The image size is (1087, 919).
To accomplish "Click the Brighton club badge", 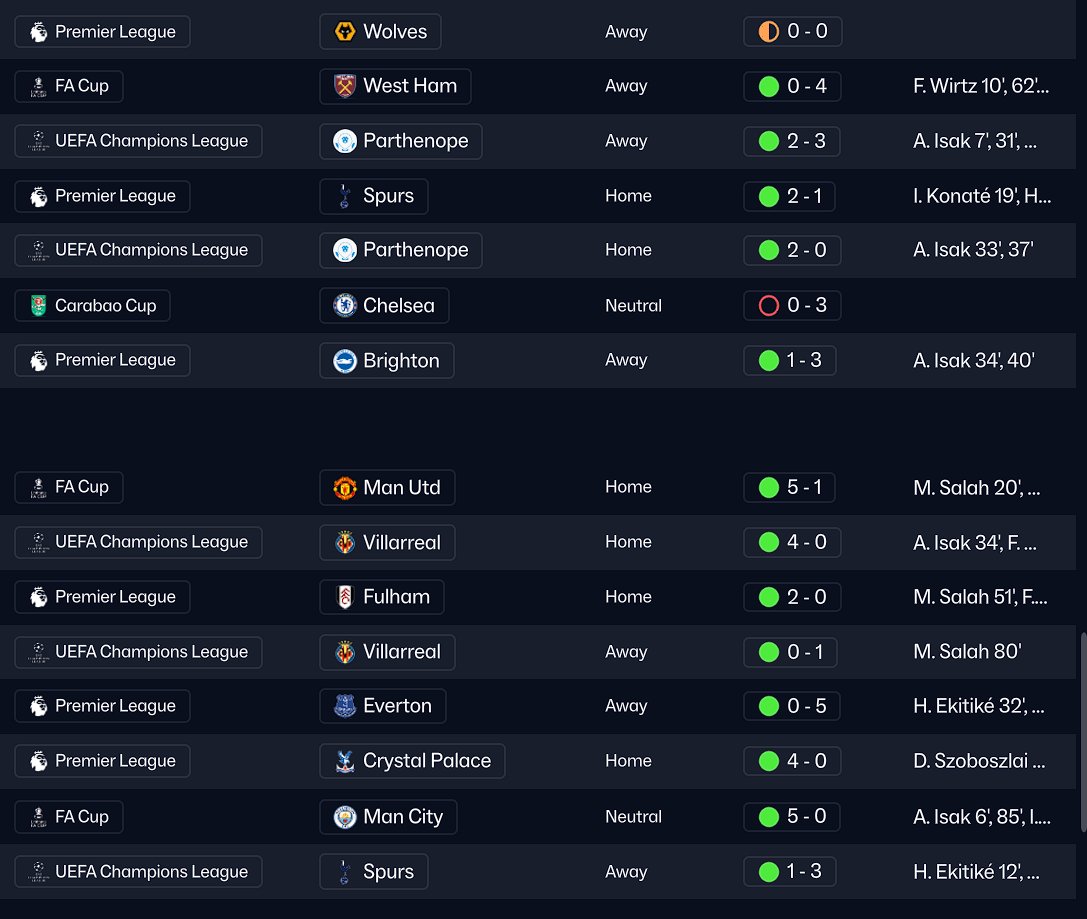I will [x=345, y=361].
